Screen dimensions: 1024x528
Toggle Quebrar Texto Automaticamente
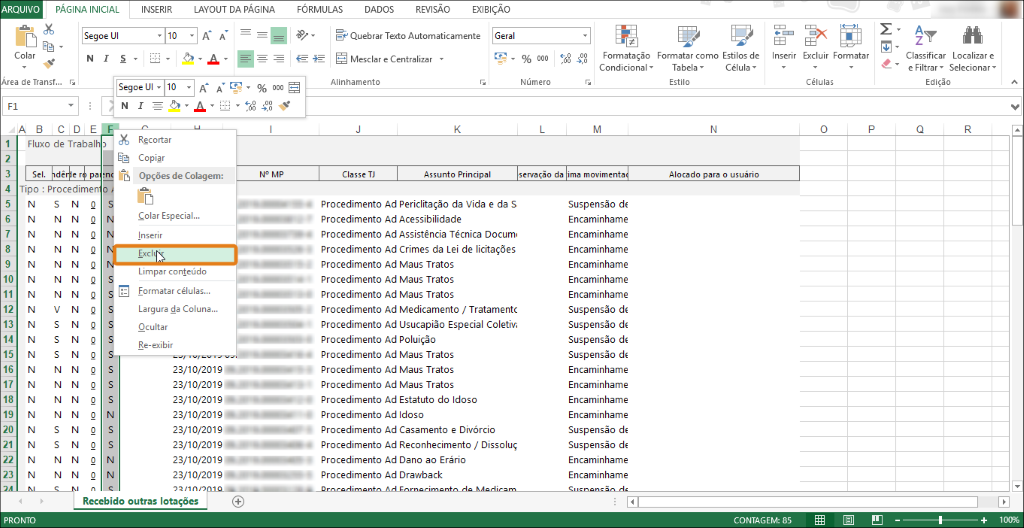(408, 35)
